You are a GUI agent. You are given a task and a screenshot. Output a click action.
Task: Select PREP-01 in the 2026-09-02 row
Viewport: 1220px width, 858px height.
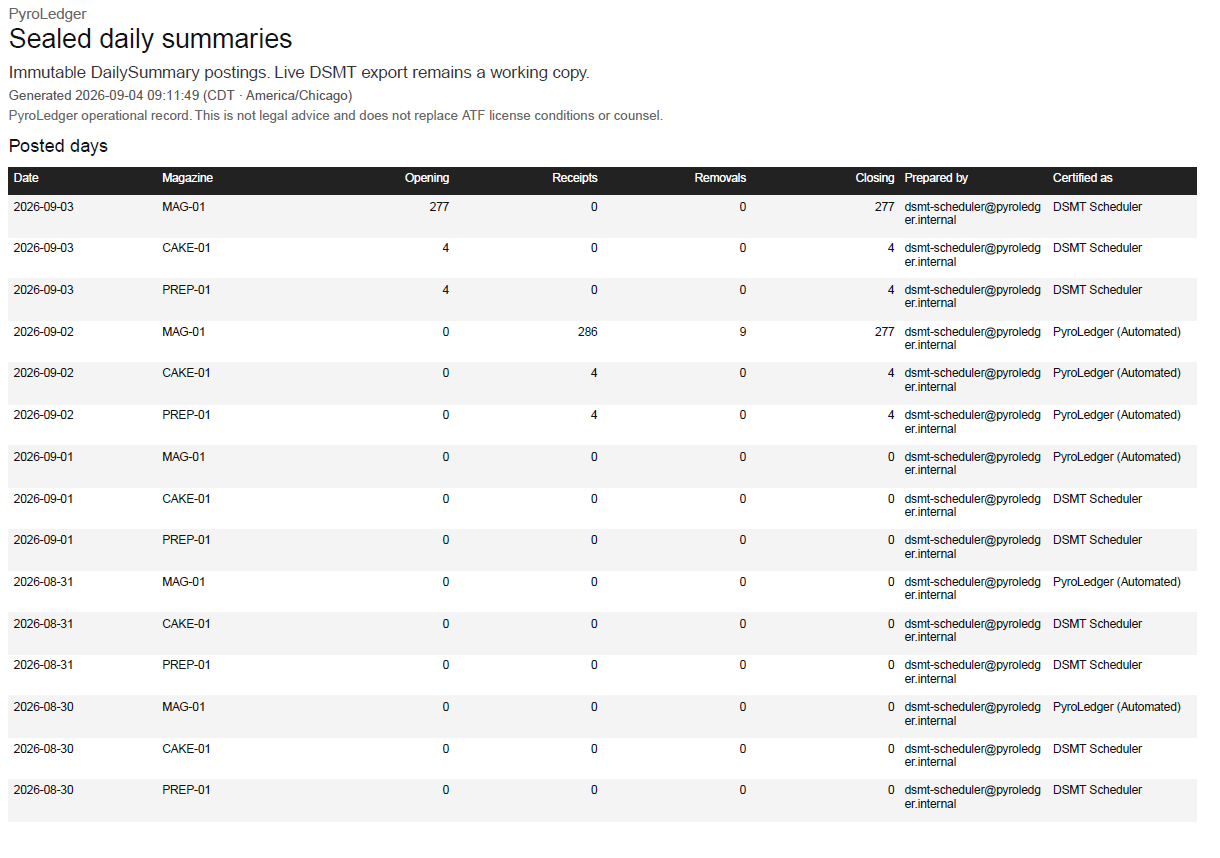[186, 415]
